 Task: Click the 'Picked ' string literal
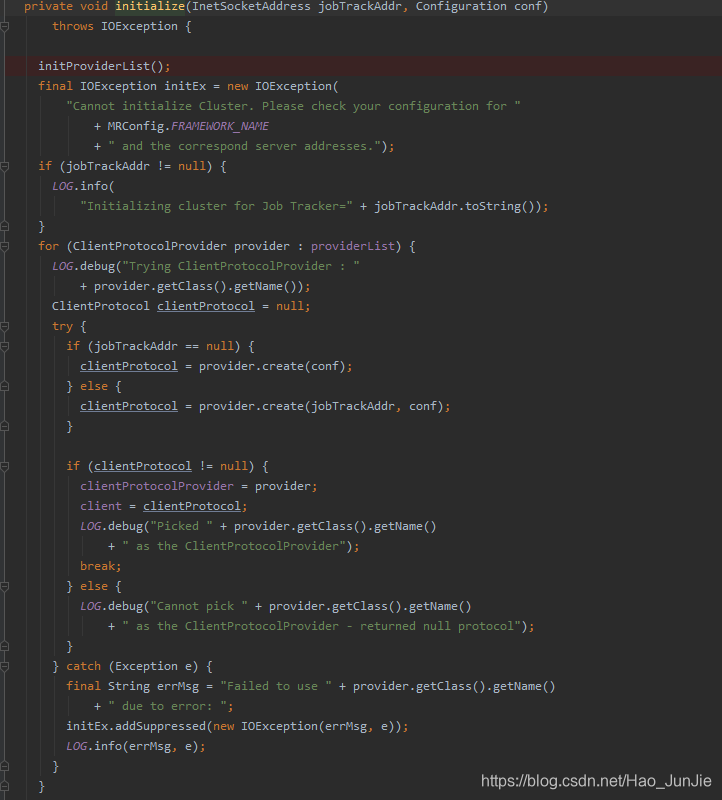(181, 526)
